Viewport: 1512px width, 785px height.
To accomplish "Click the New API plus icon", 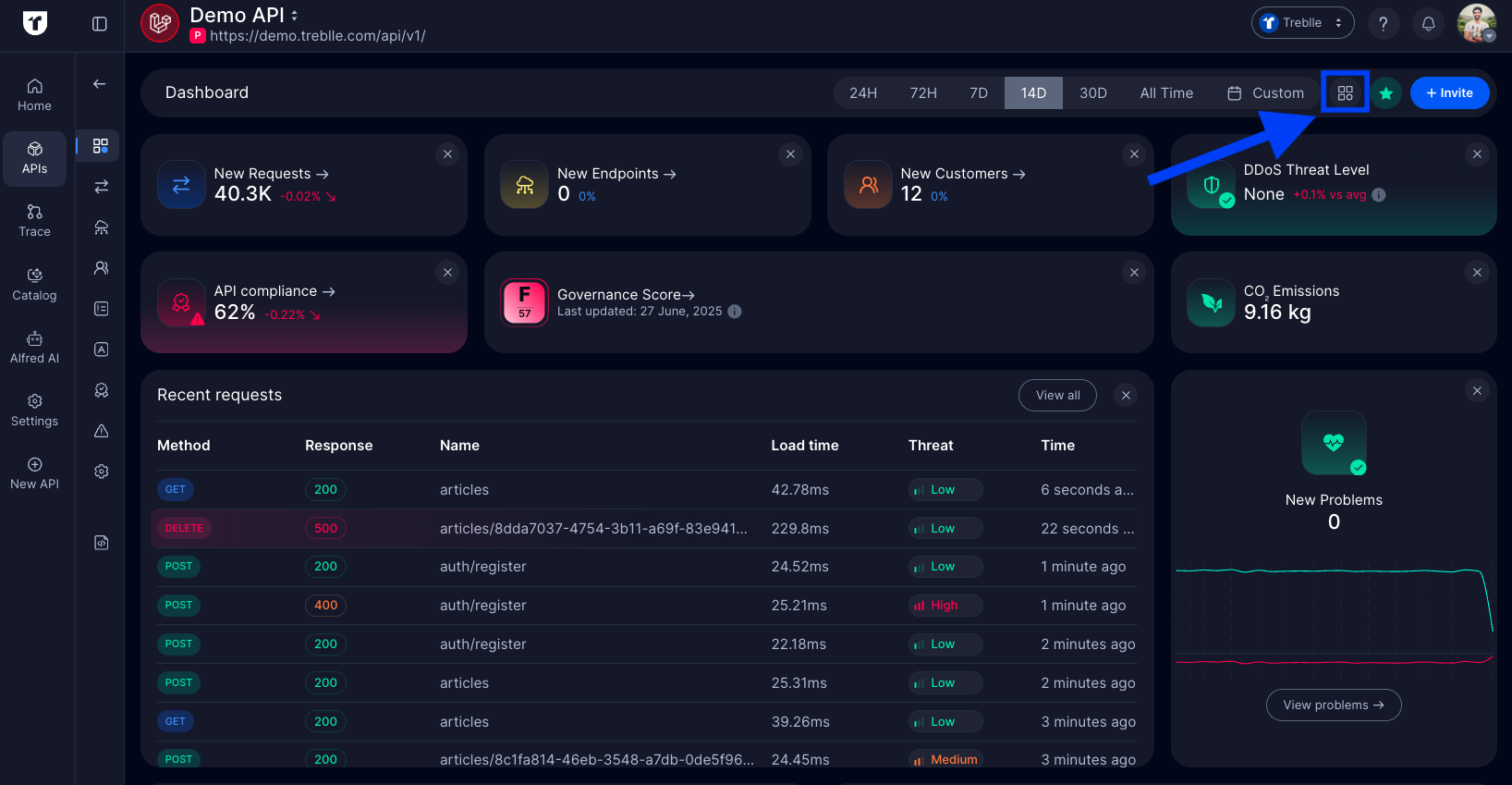I will (34, 464).
